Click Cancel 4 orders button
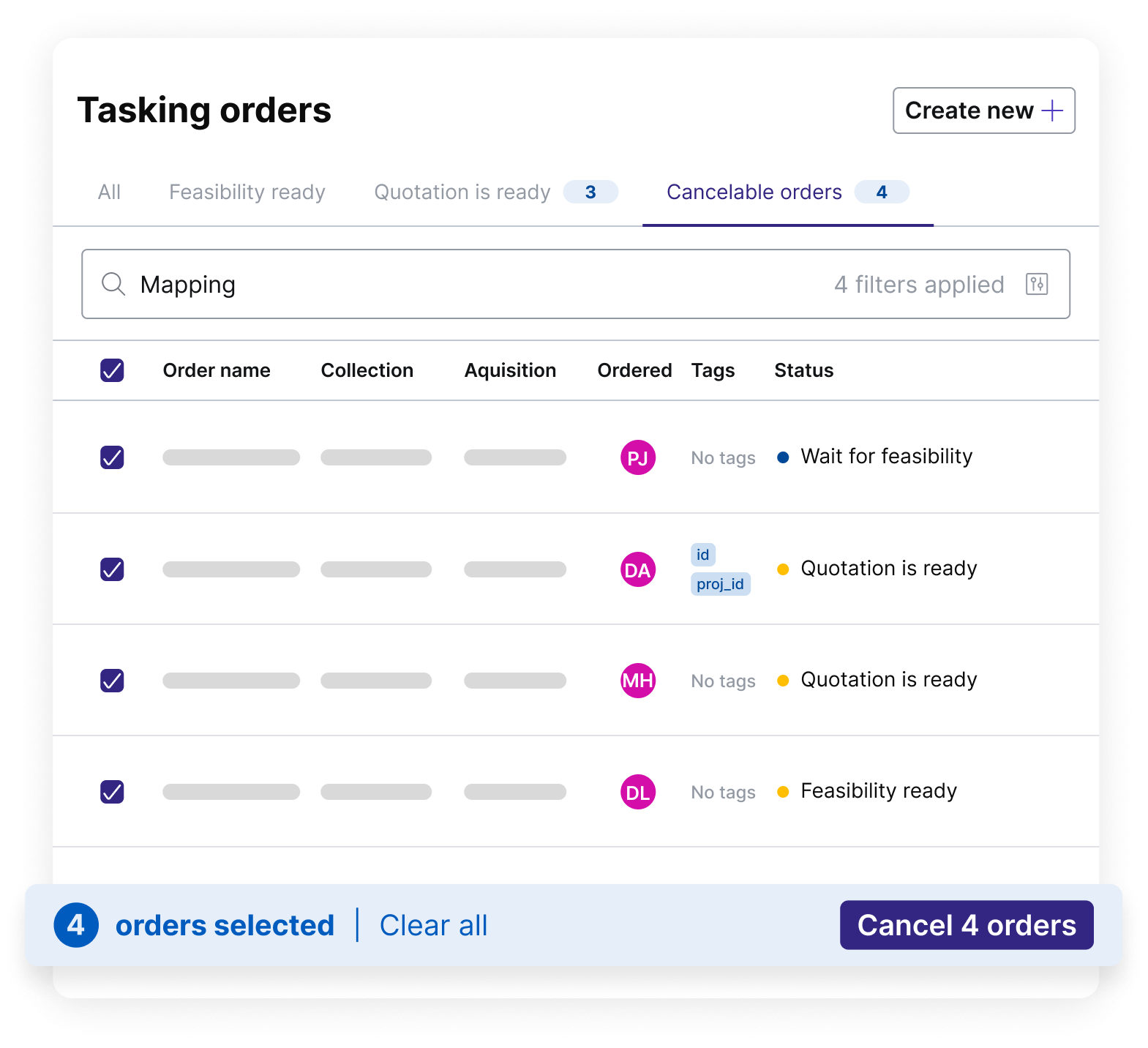This screenshot has width=1148, height=1048. [966, 925]
